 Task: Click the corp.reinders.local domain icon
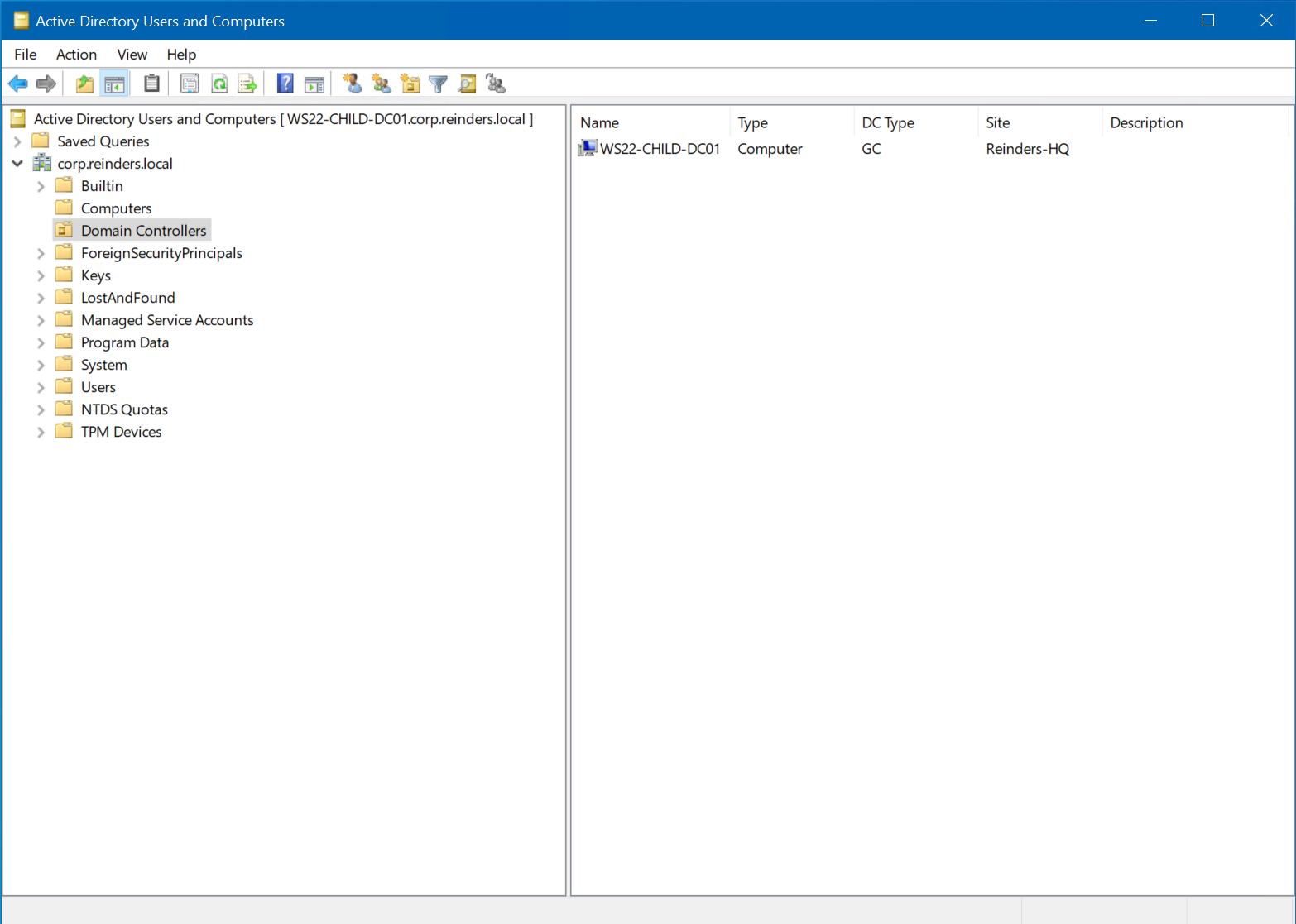click(41, 164)
